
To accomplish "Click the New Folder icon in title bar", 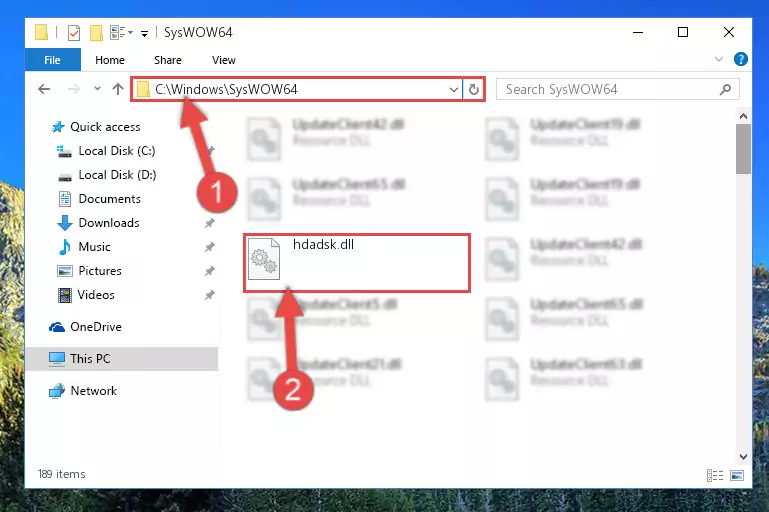I will (x=96, y=33).
